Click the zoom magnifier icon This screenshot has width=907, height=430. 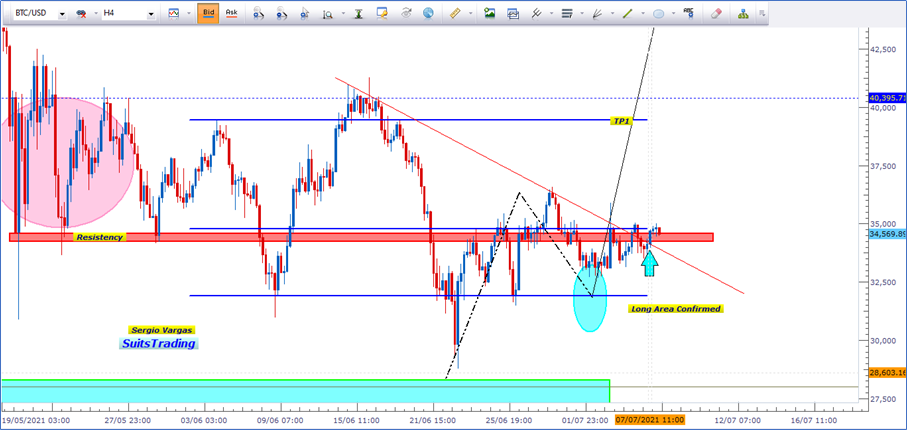click(328, 14)
